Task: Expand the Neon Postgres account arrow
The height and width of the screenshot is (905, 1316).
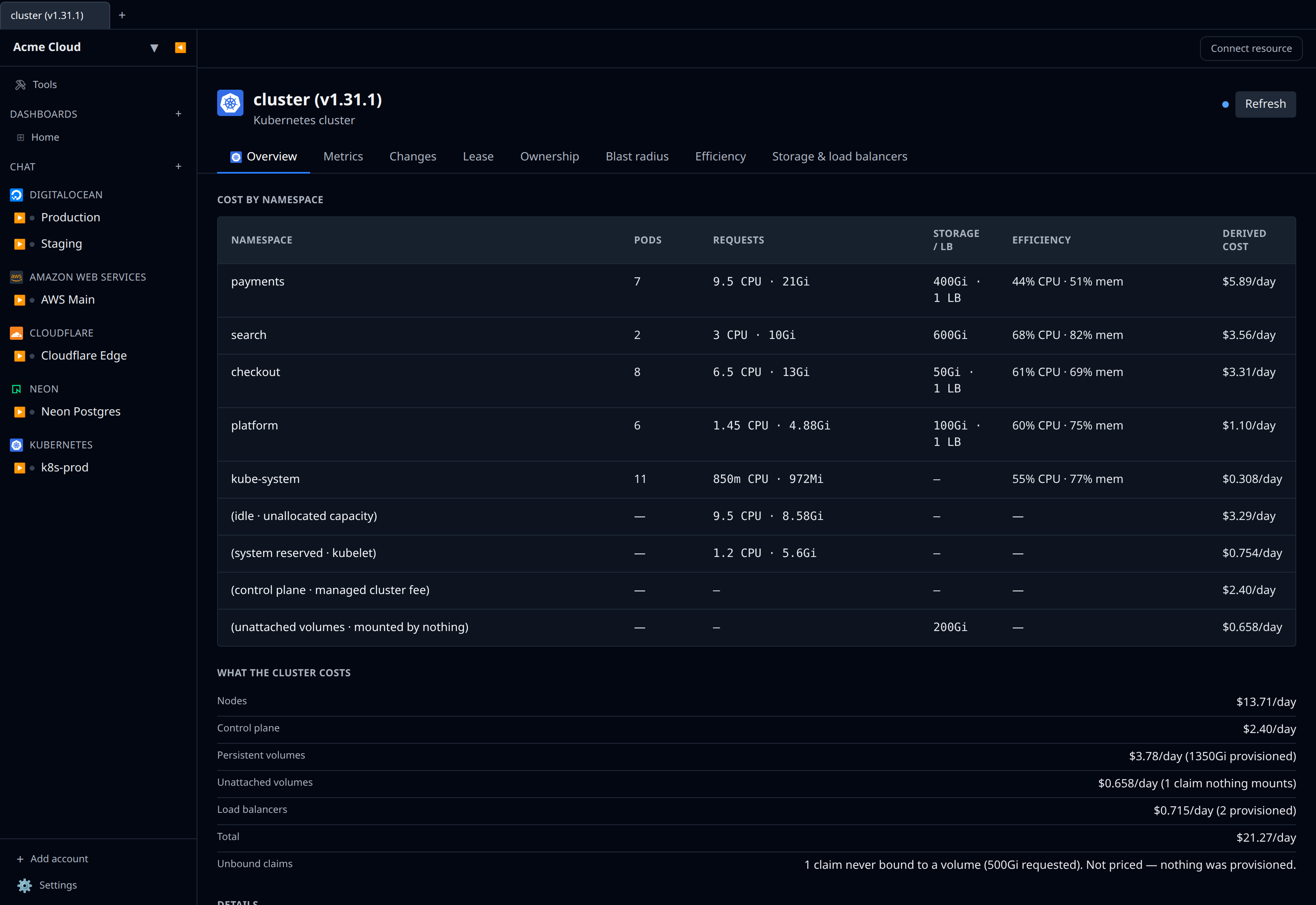Action: coord(20,412)
